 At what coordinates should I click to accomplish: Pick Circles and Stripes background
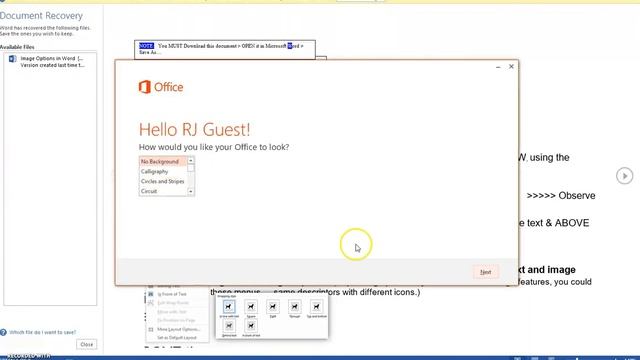point(162,181)
